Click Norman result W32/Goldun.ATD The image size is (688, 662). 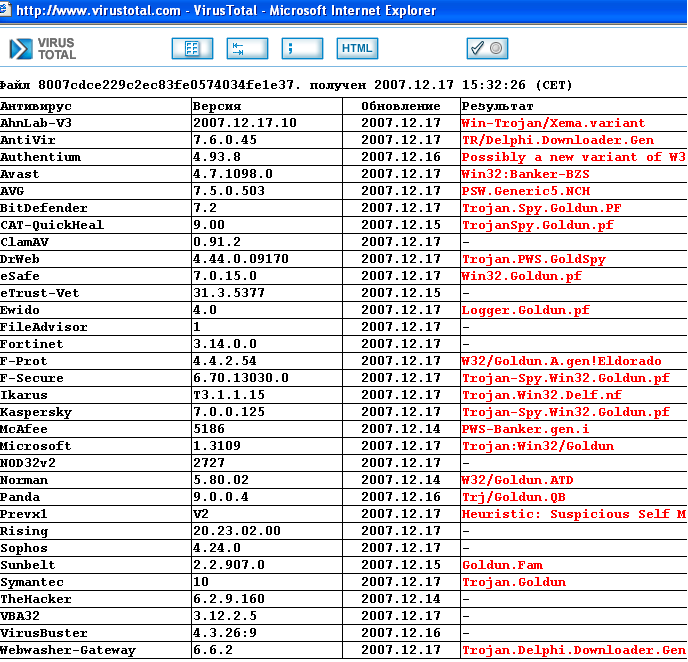pos(517,480)
